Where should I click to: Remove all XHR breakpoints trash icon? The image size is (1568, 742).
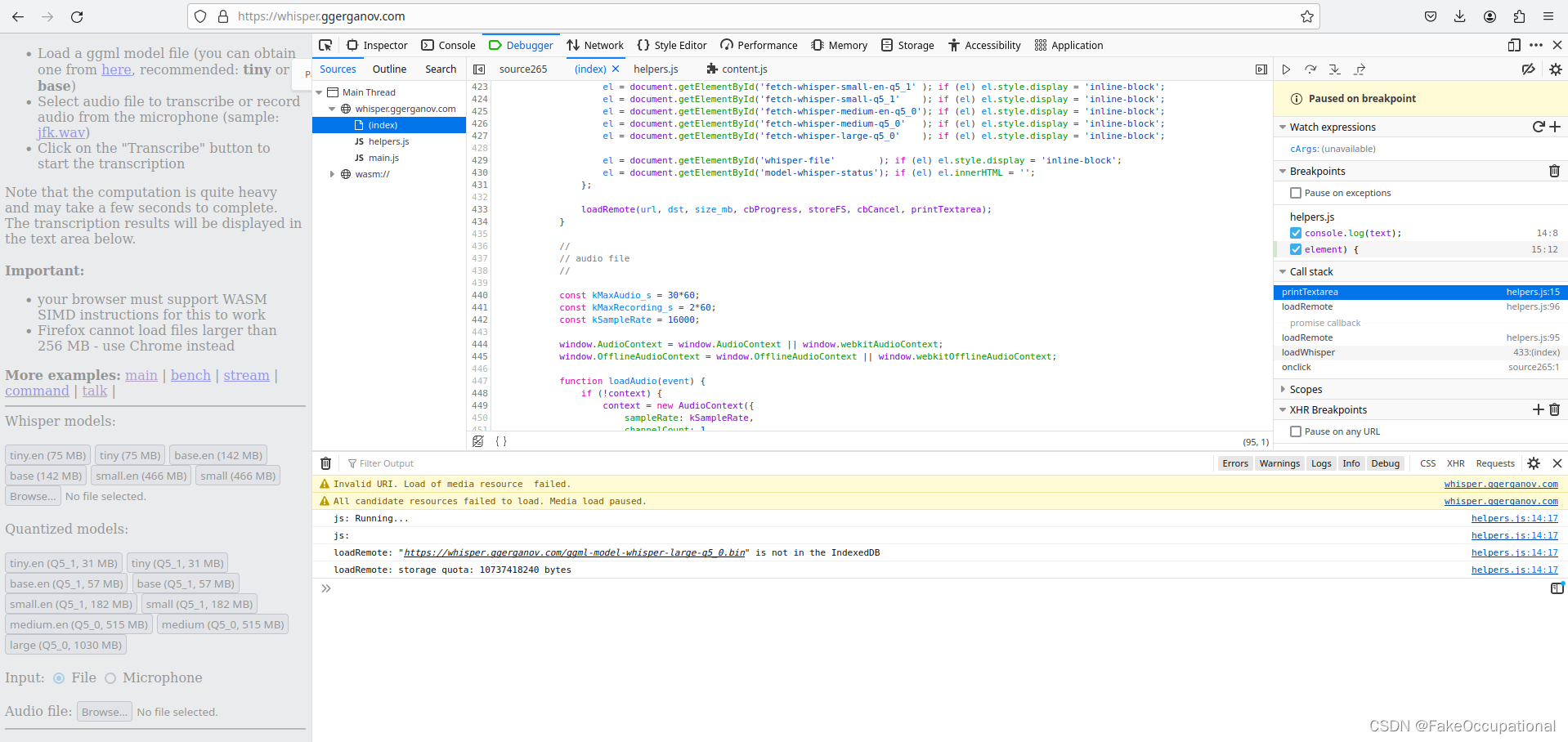click(1555, 409)
